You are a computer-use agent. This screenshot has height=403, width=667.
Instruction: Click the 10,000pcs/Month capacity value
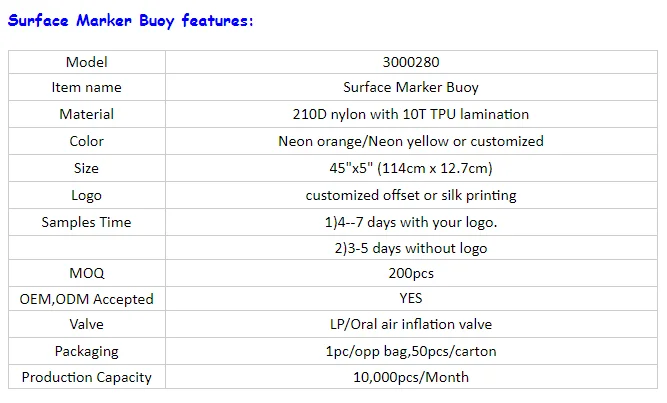point(410,377)
